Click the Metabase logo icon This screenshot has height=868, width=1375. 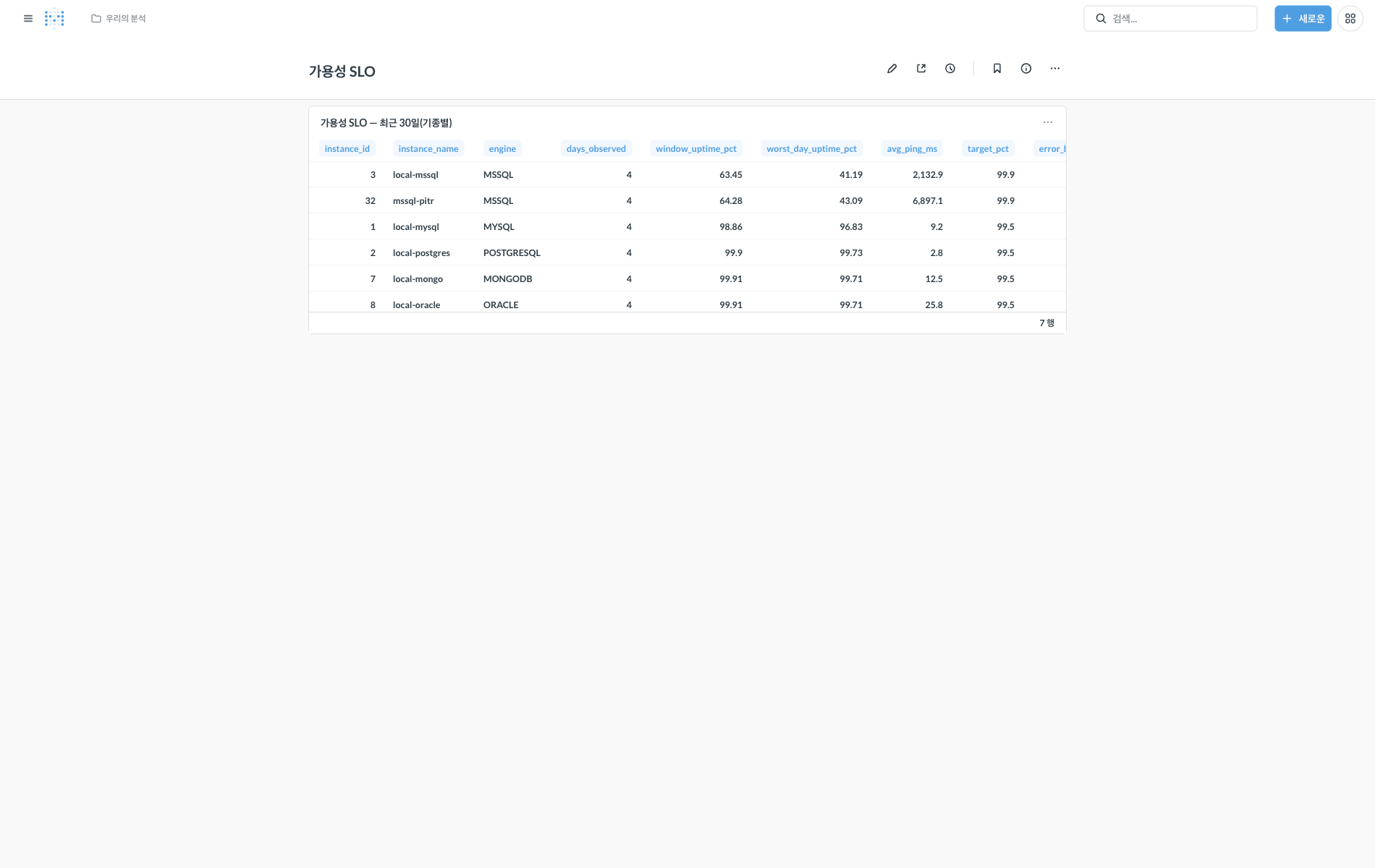tap(54, 19)
